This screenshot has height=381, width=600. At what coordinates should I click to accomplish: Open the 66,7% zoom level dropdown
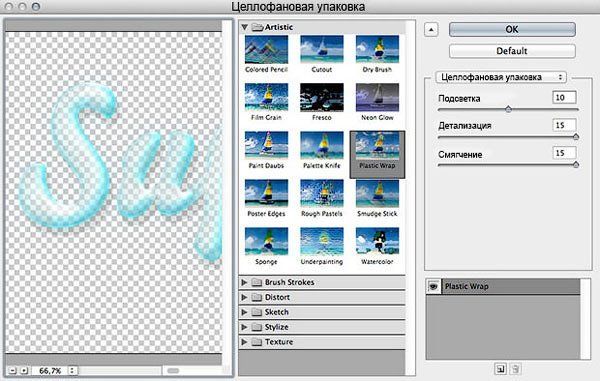[x=72, y=371]
